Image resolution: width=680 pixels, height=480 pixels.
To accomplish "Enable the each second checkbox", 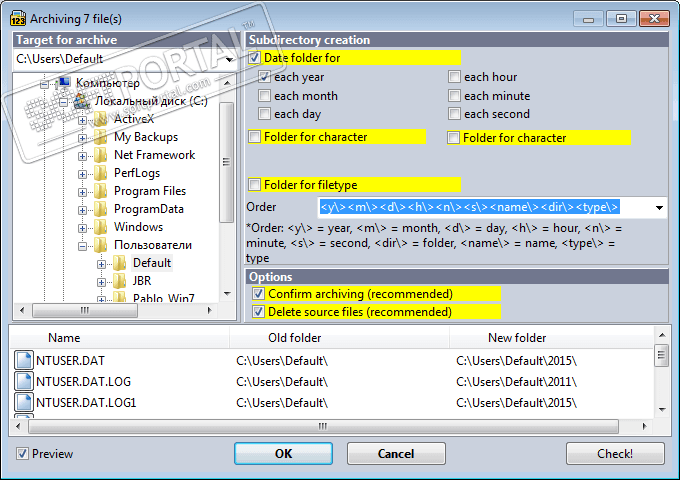I will [454, 114].
